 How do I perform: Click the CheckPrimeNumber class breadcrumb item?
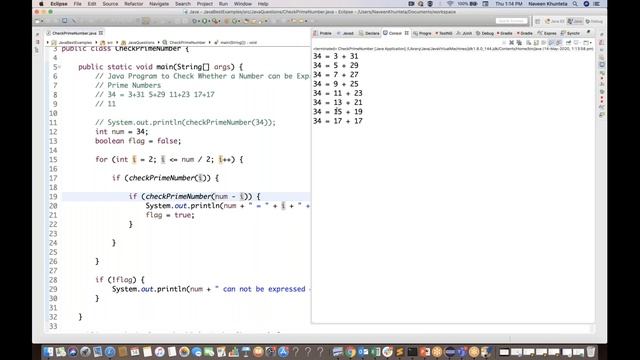coord(184,42)
